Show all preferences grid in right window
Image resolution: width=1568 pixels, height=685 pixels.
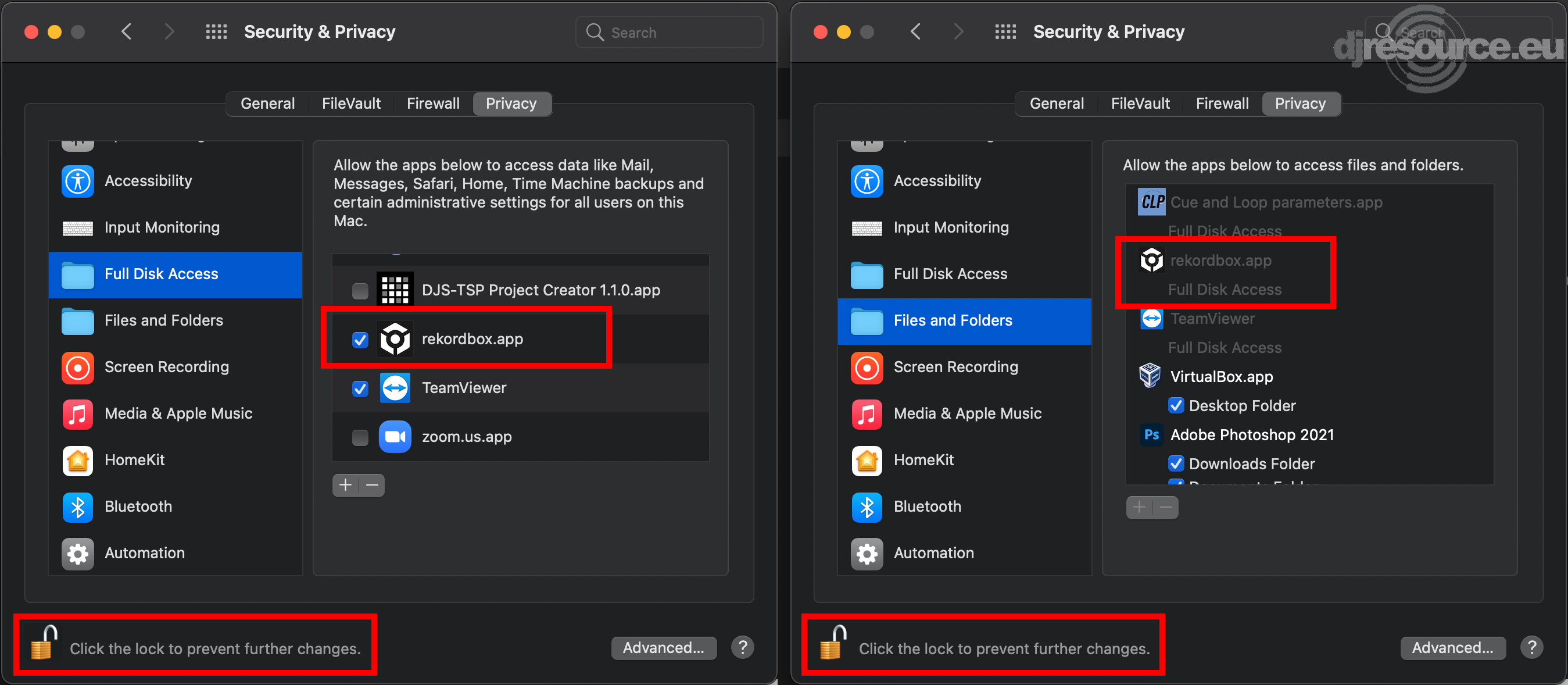(1005, 31)
